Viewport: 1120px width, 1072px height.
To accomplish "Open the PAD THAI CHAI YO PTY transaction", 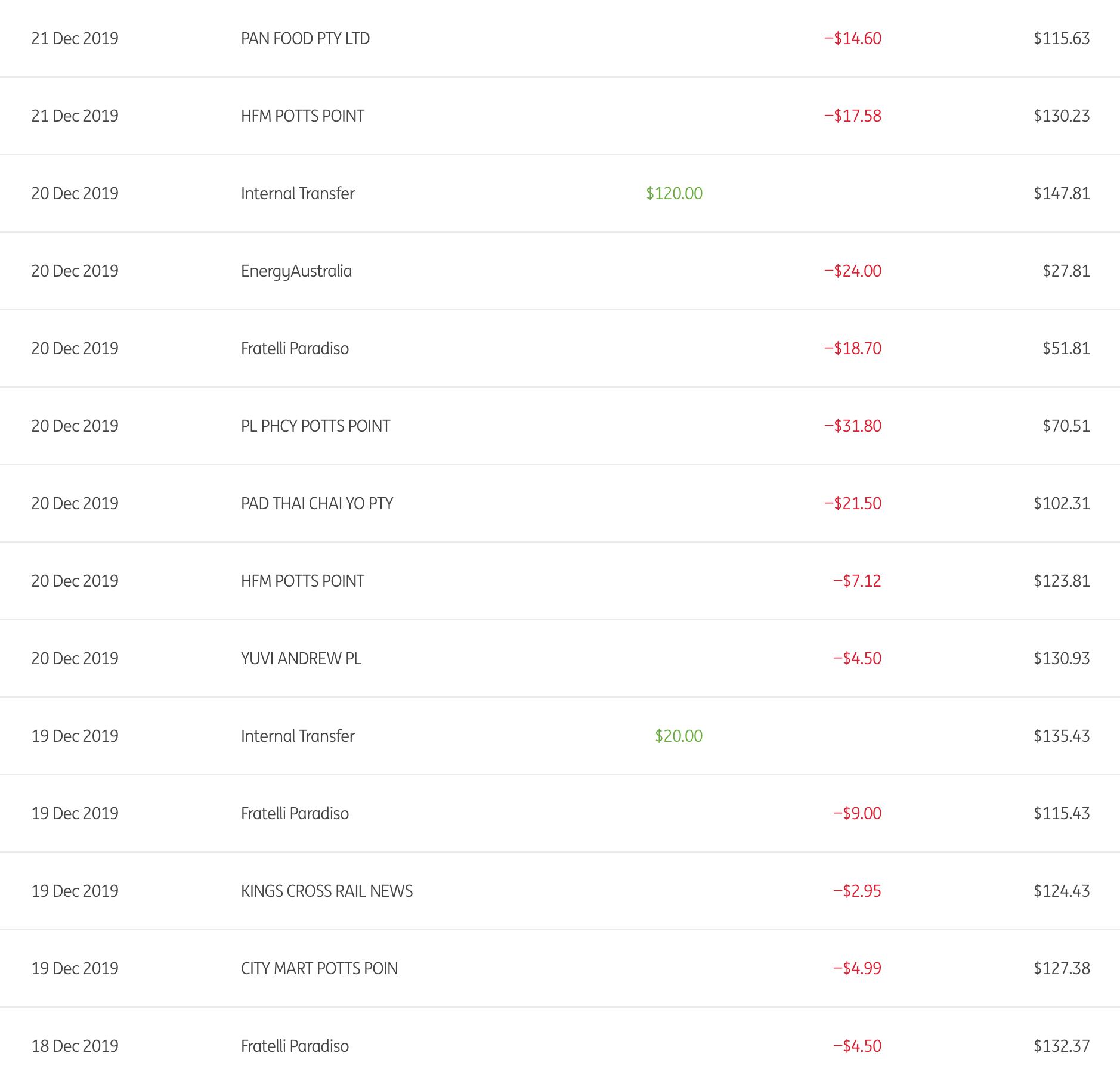I will (317, 504).
